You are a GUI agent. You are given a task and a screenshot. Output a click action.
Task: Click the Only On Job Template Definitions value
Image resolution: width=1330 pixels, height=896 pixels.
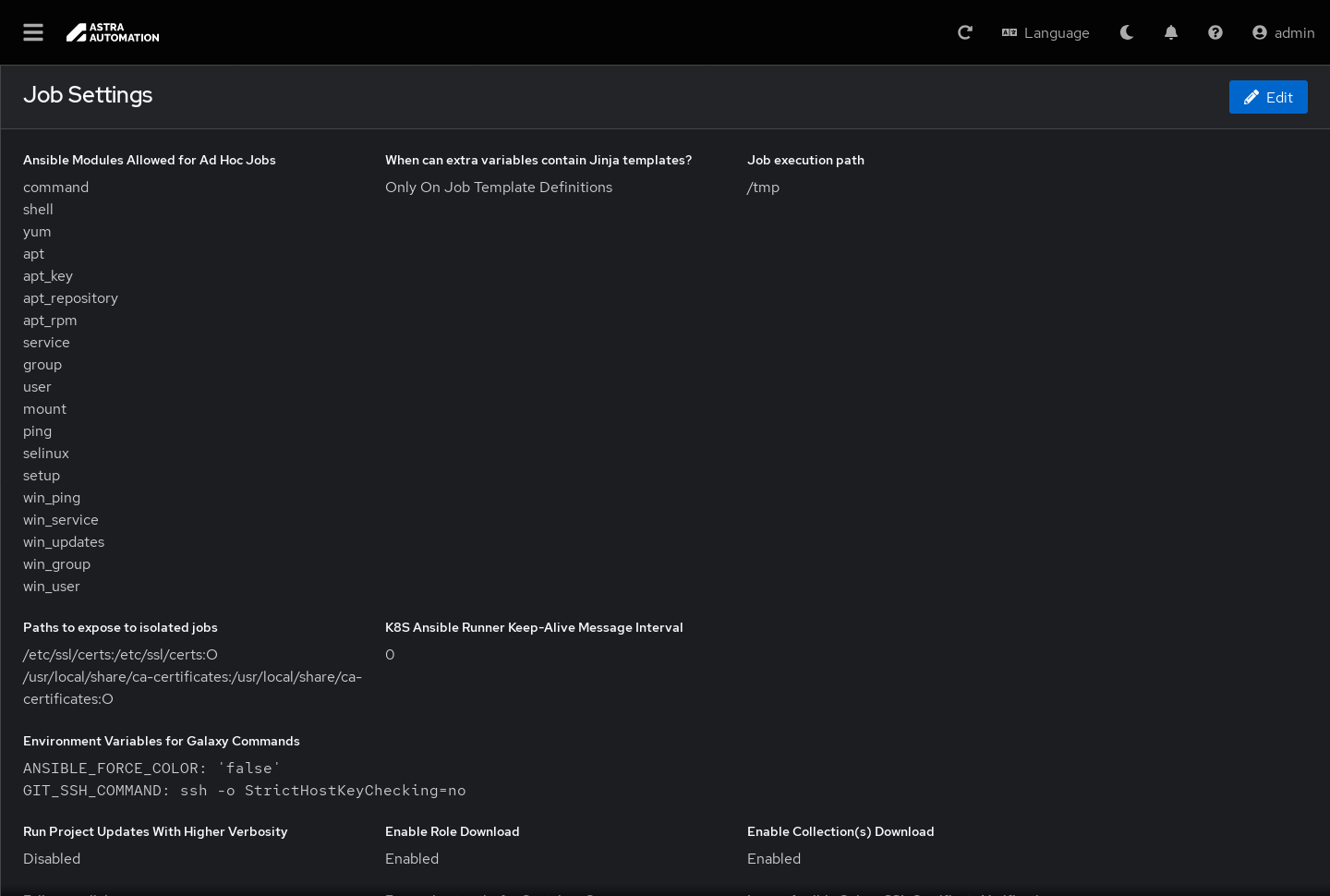pos(499,188)
